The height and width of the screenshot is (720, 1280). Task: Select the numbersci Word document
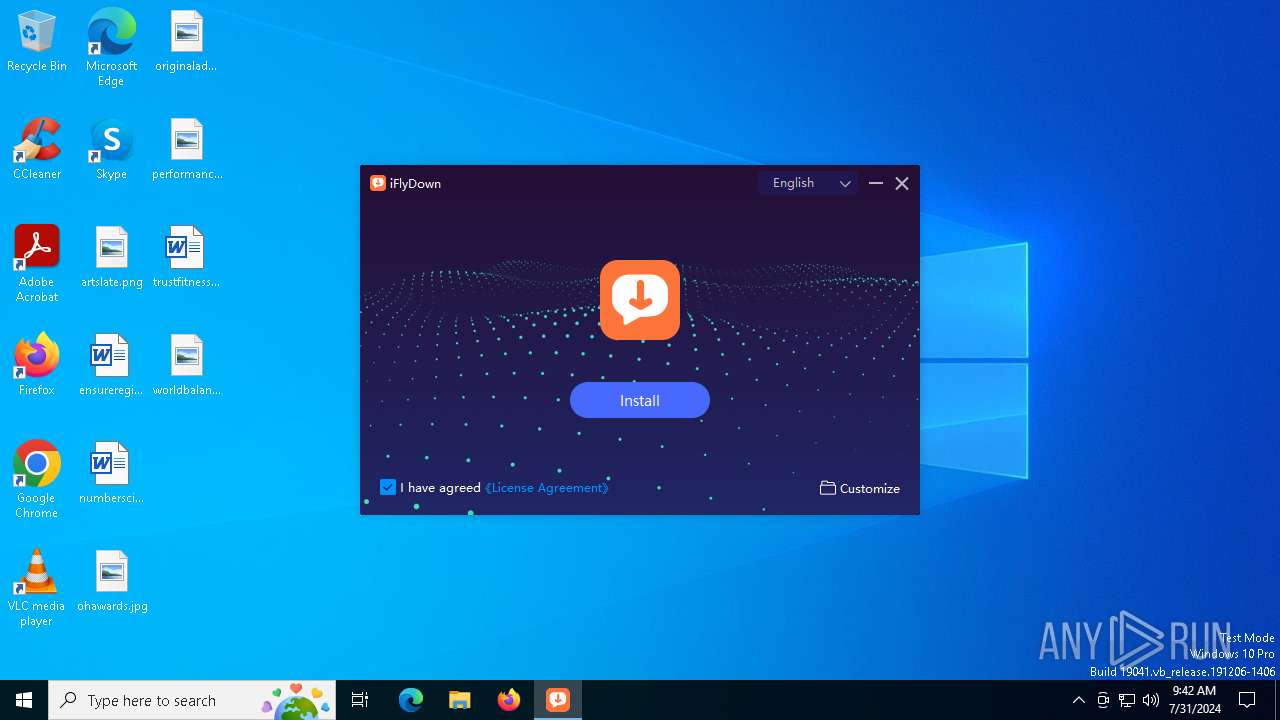tap(111, 473)
